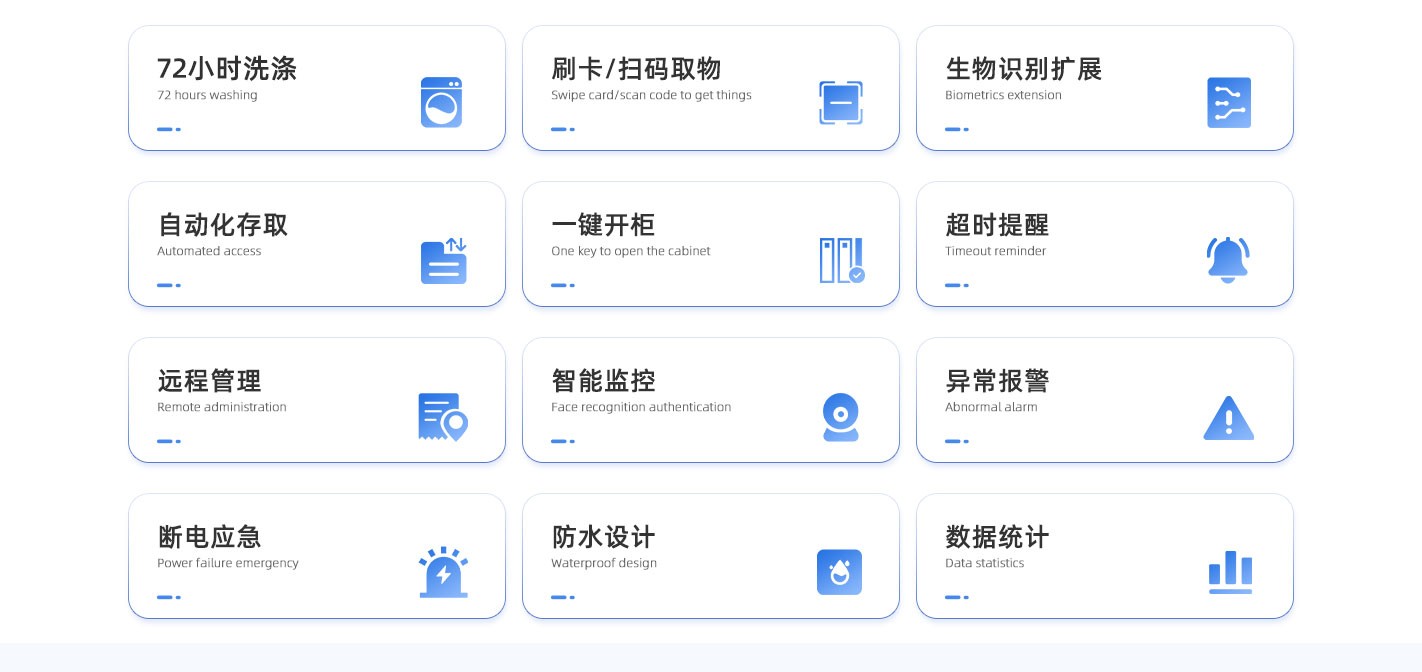Click the remote administration location icon
Image resolution: width=1422 pixels, height=672 pixels.
tap(442, 416)
